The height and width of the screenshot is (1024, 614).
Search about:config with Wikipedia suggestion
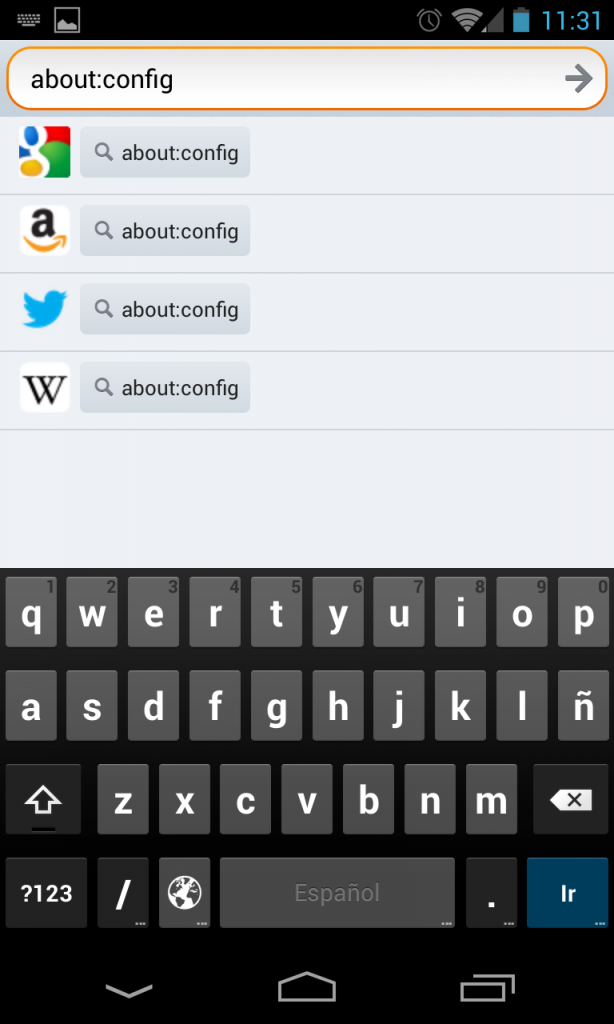165,388
